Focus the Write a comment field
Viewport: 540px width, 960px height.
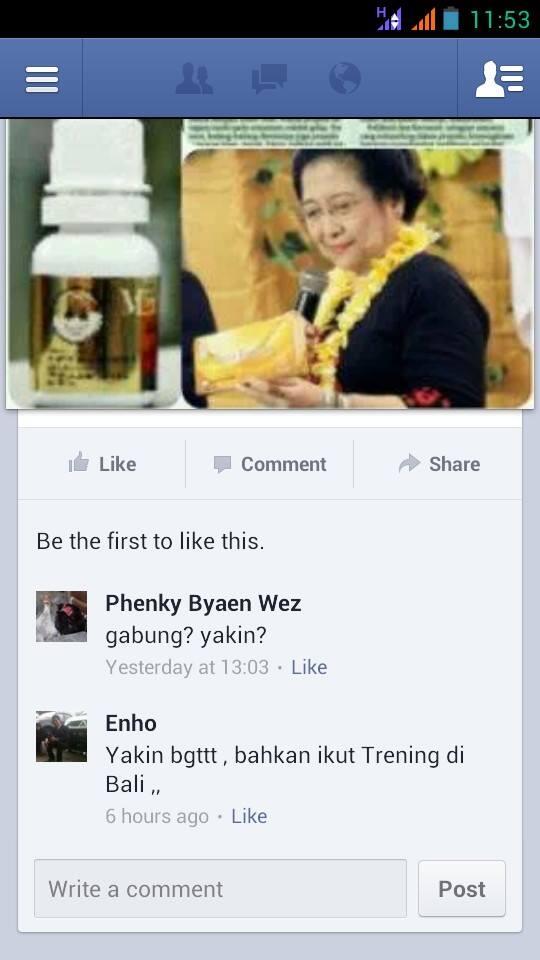tap(220, 888)
